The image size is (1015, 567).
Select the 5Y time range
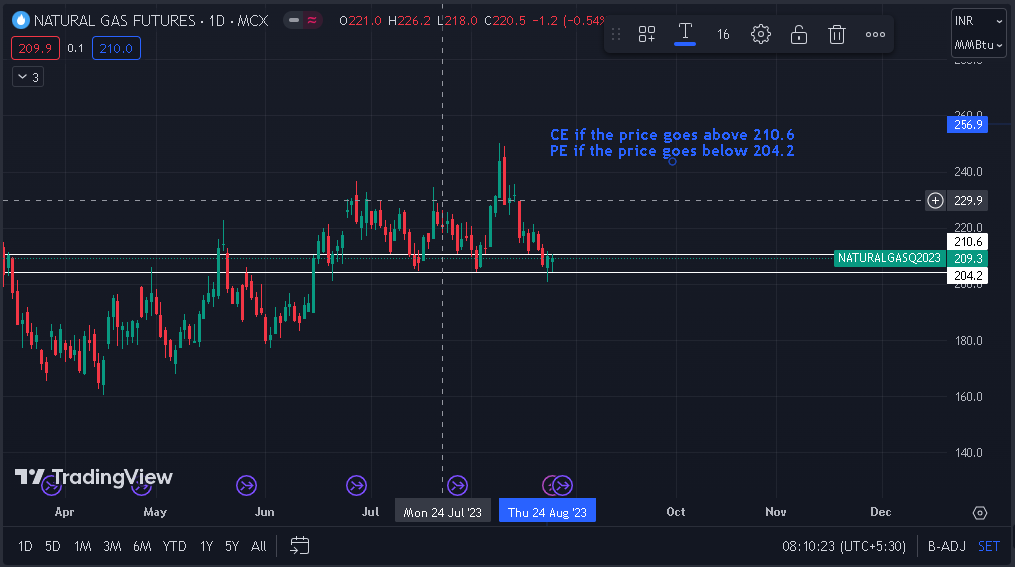[232, 546]
